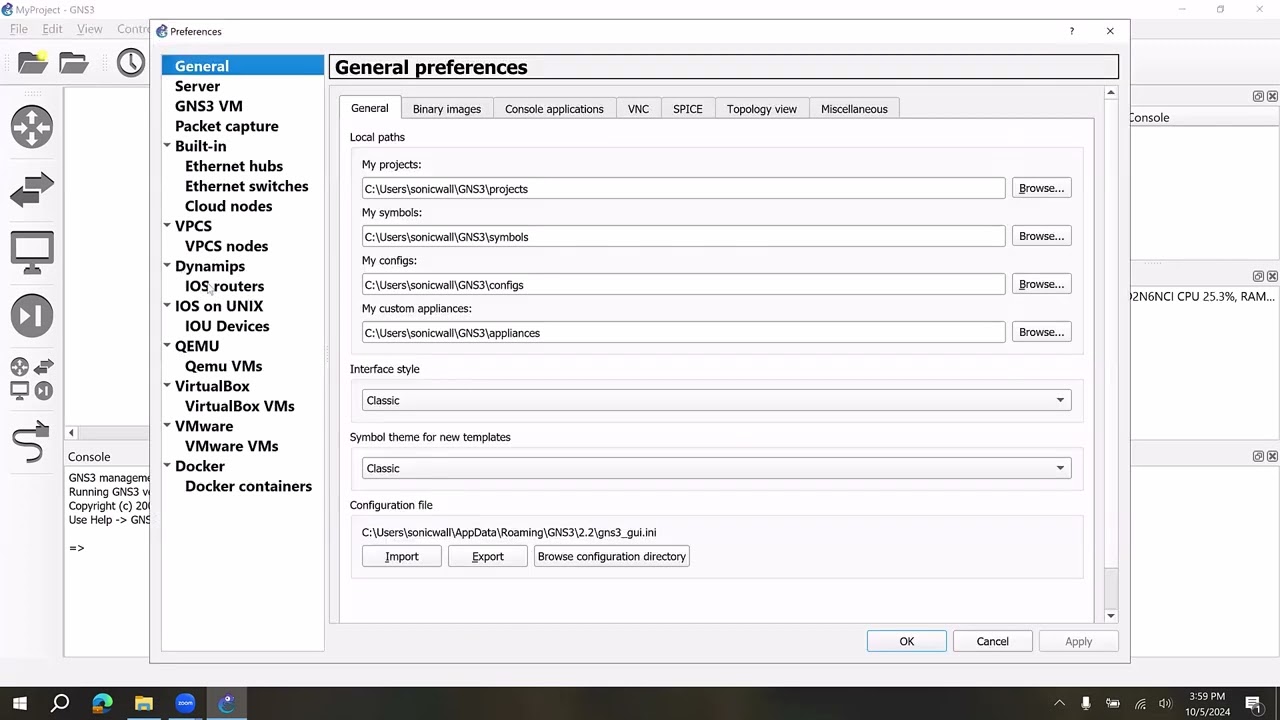Show hidden system tray icons
Image resolution: width=1280 pixels, height=720 pixels.
1059,704
